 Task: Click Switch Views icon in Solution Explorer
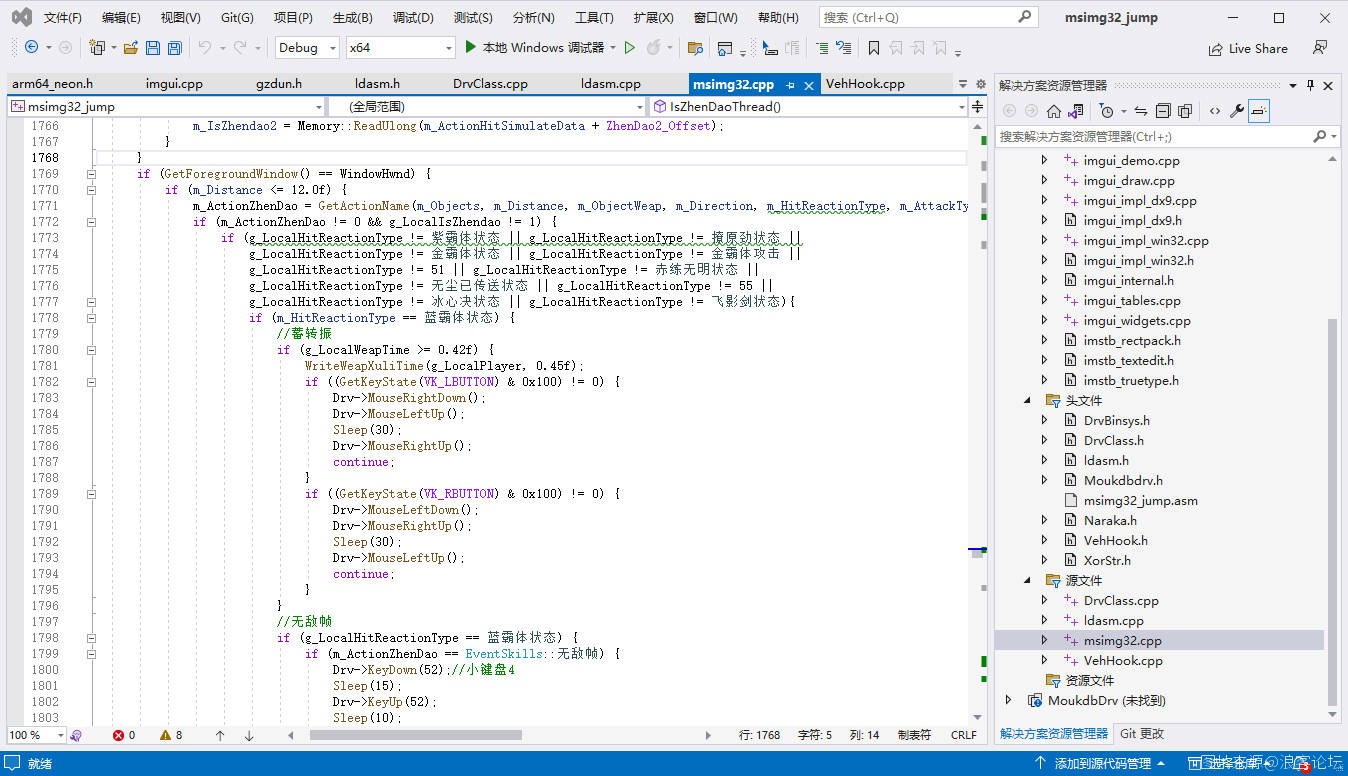click(x=1076, y=111)
